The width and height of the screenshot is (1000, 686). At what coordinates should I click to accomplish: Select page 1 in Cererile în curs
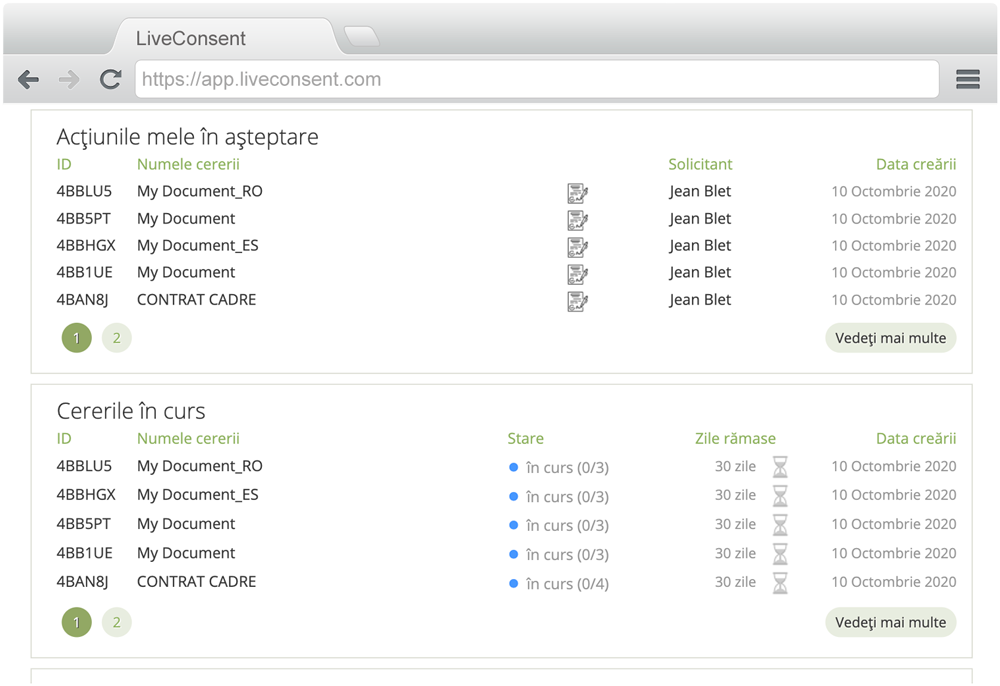click(76, 622)
